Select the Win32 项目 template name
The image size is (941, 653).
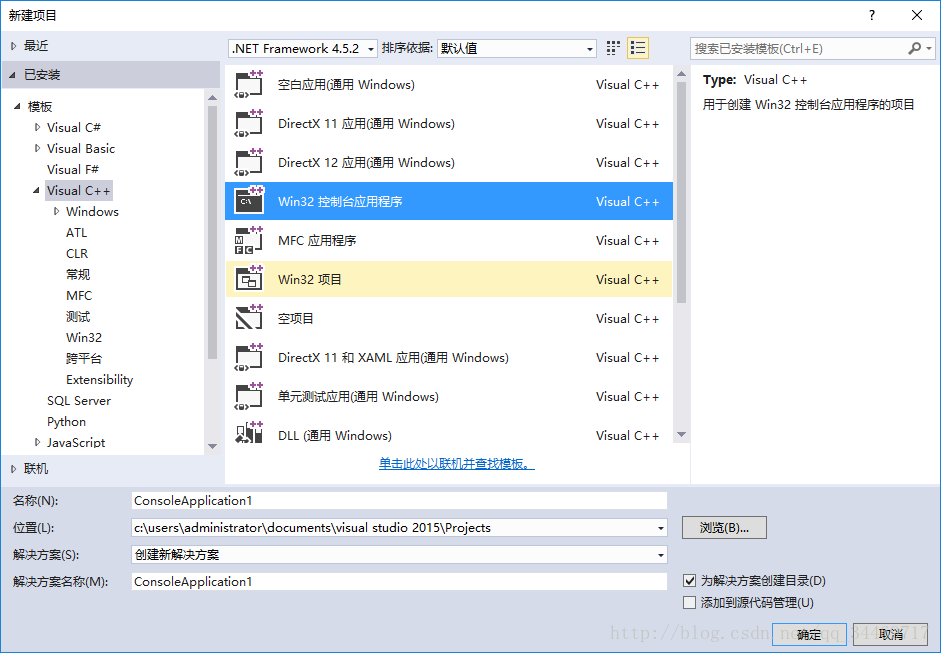click(310, 280)
